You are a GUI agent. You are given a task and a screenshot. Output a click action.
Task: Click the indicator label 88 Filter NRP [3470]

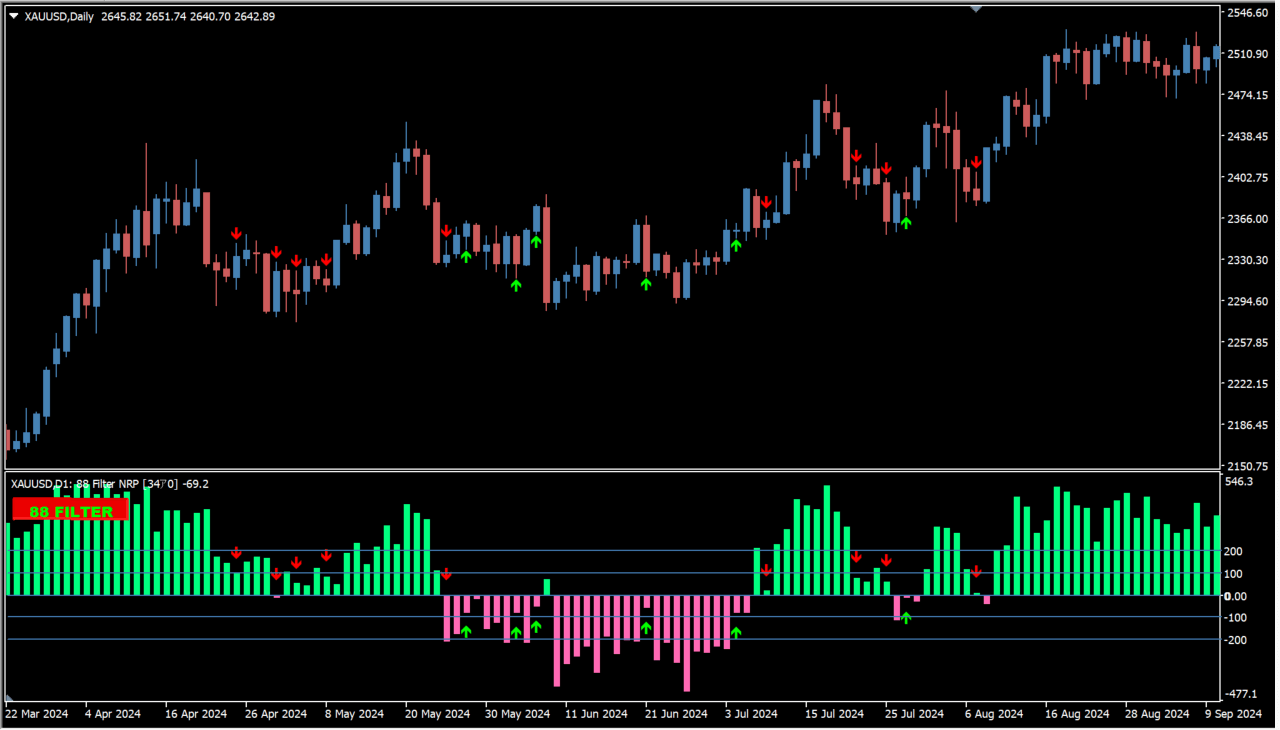pyautogui.click(x=127, y=484)
